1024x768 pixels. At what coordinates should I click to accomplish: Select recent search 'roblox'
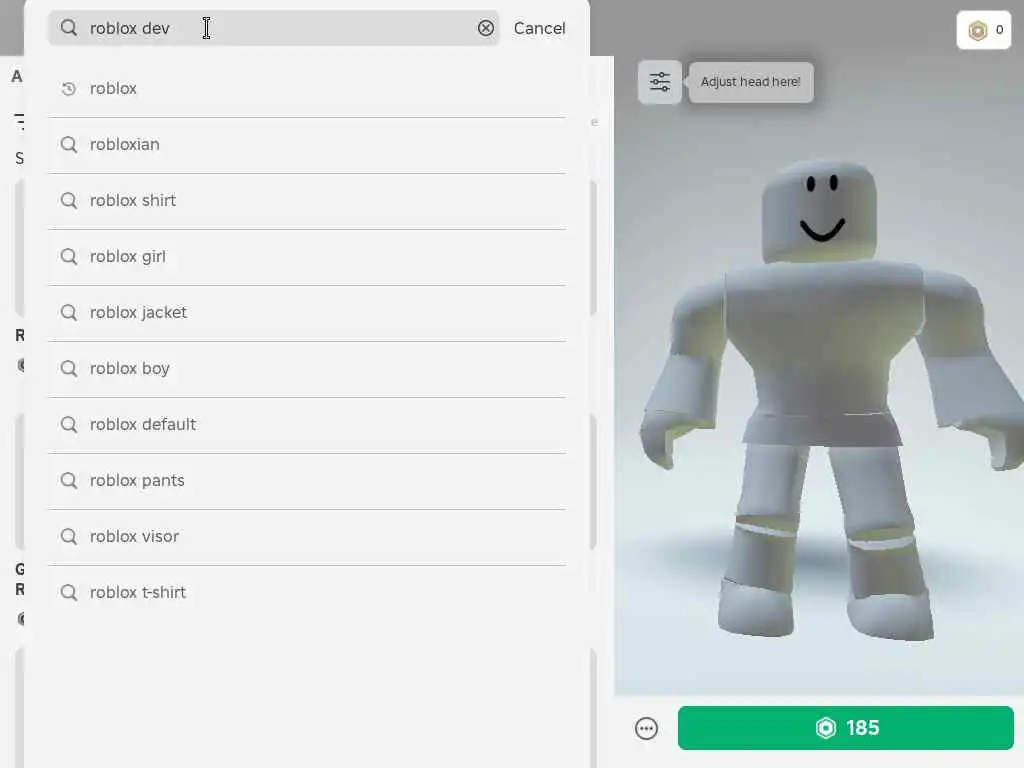[306, 89]
